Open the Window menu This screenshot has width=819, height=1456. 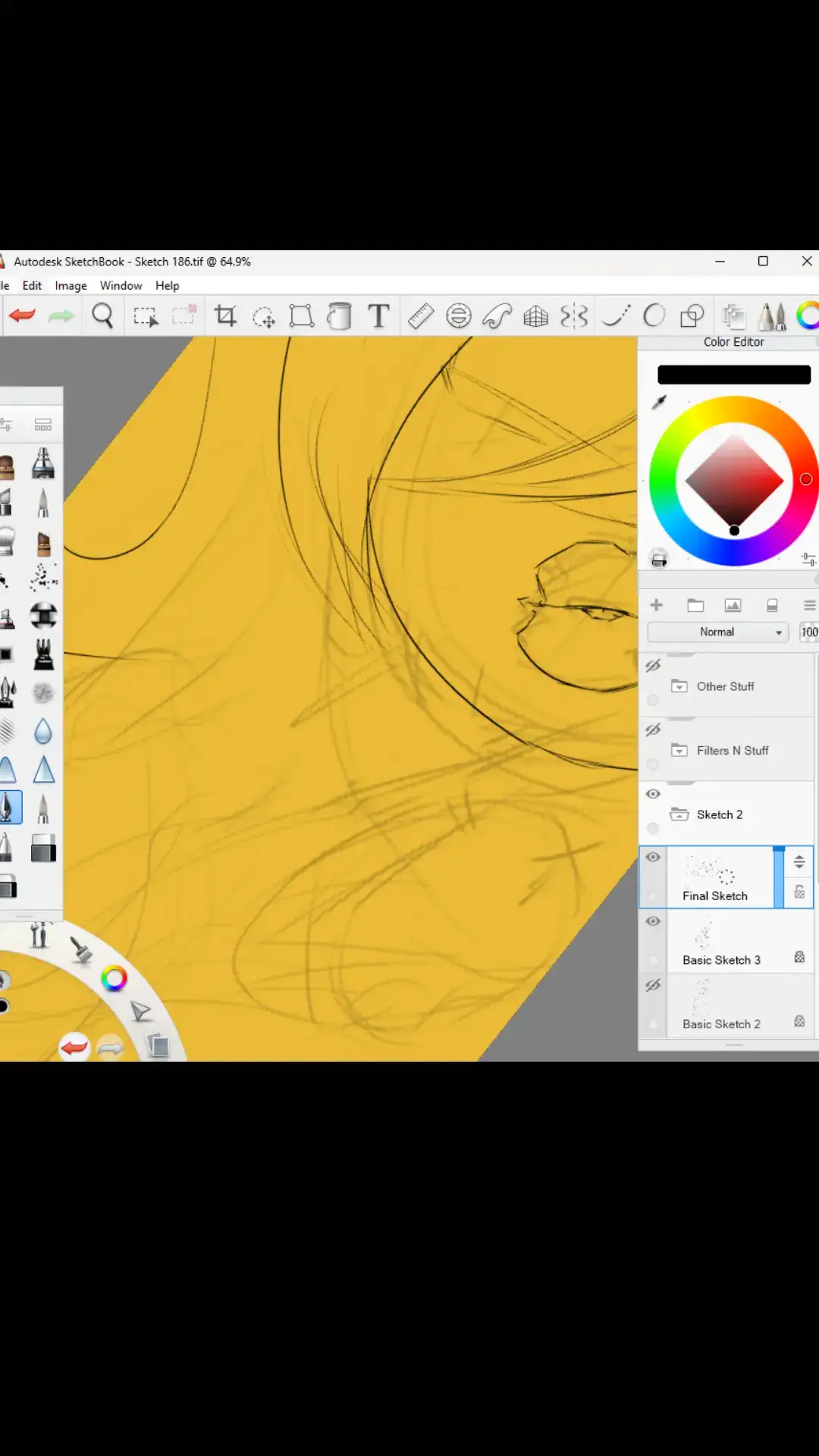point(121,286)
